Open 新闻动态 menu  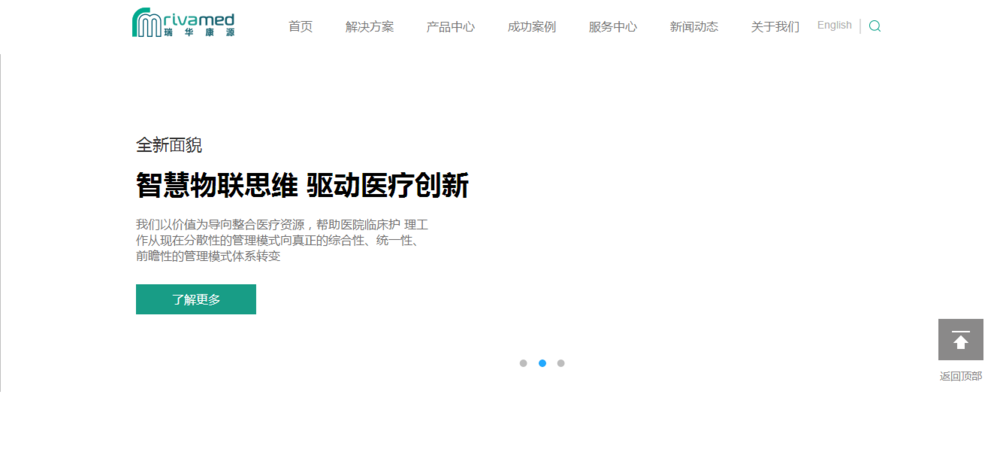694,27
